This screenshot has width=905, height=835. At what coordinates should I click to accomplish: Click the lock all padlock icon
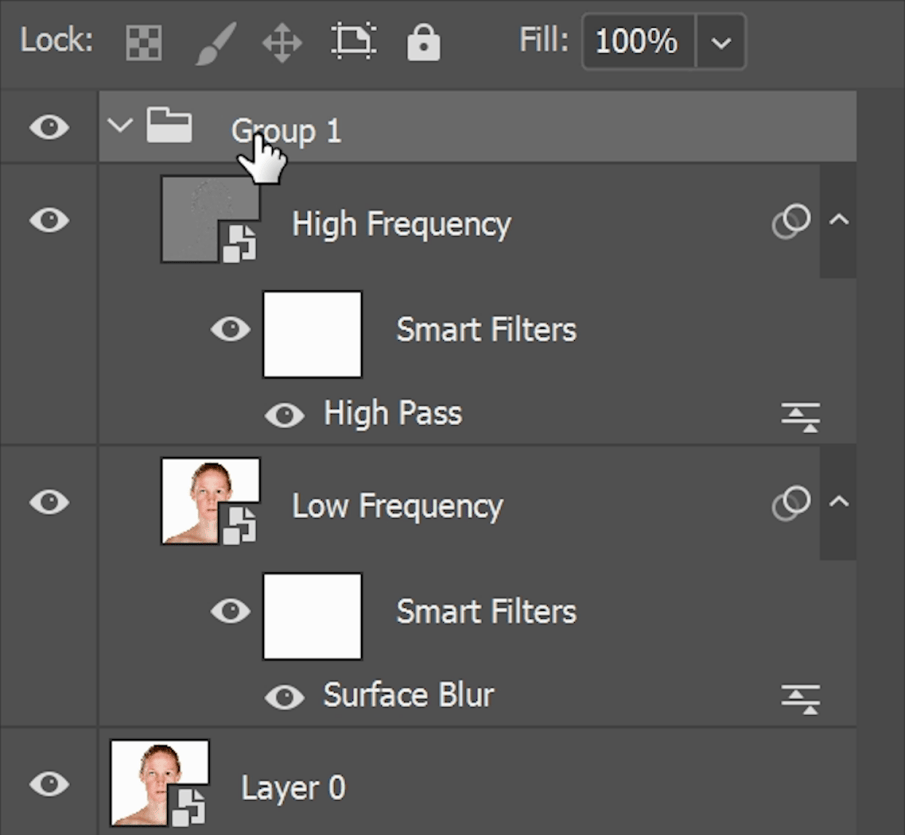(x=424, y=42)
